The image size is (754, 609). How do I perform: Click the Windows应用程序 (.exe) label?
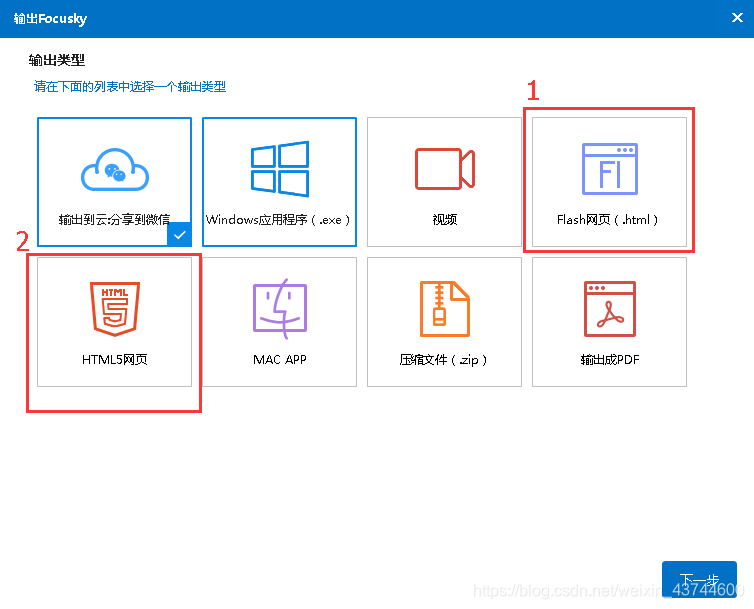click(278, 220)
